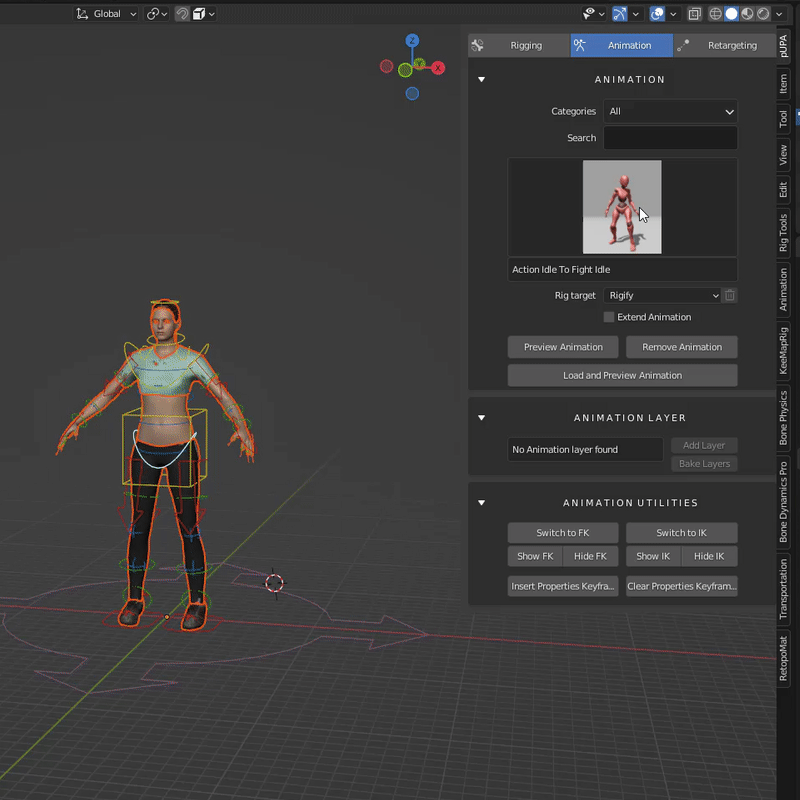Switch to rendered shading icon

tap(763, 14)
